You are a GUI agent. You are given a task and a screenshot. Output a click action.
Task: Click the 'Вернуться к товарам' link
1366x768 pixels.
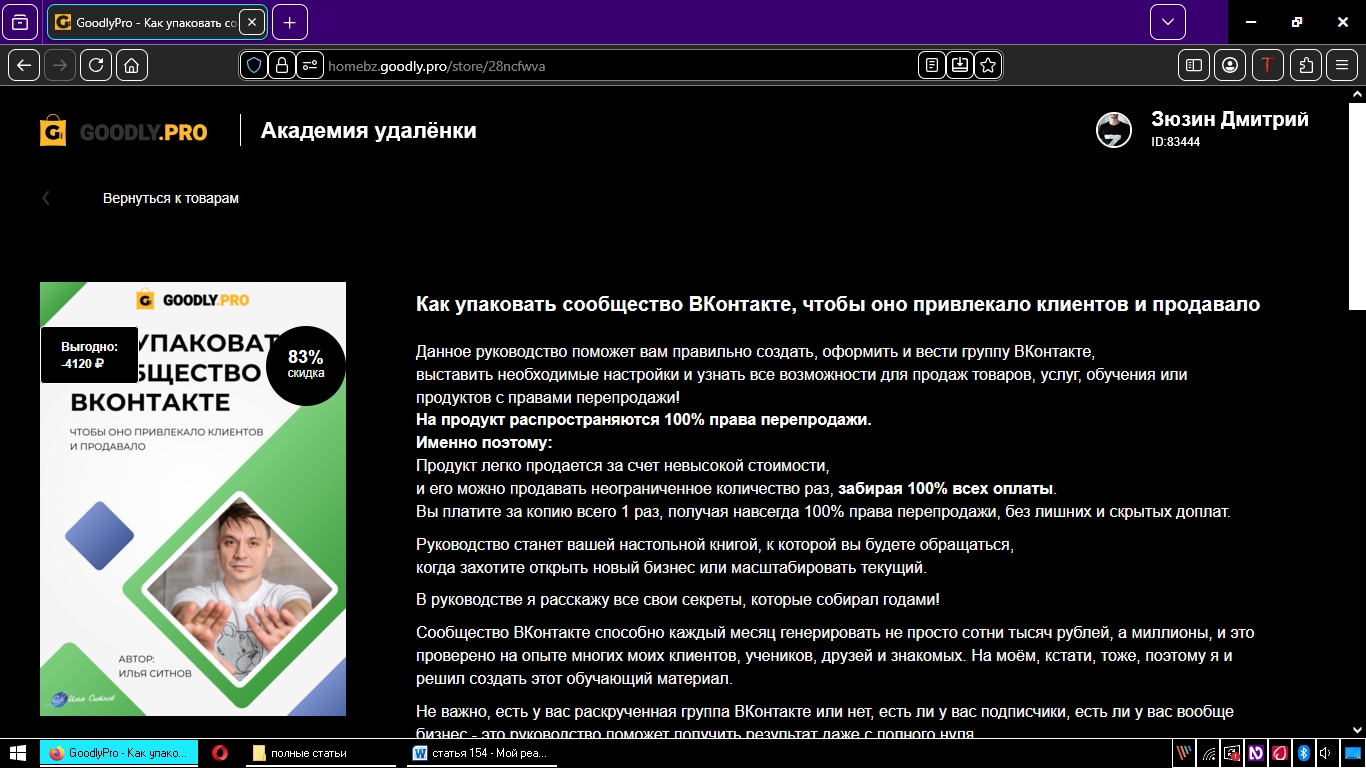tap(170, 198)
